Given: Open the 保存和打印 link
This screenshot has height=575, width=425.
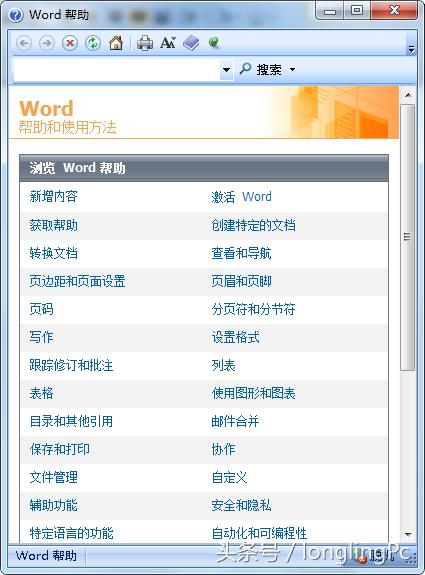Looking at the screenshot, I should (59, 449).
